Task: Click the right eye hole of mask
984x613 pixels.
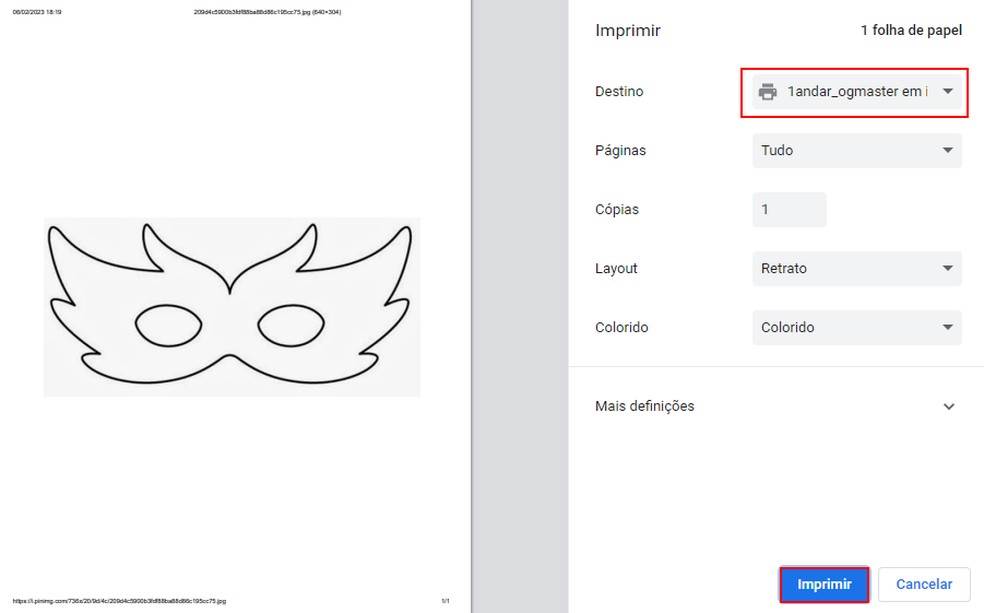Action: pos(291,325)
